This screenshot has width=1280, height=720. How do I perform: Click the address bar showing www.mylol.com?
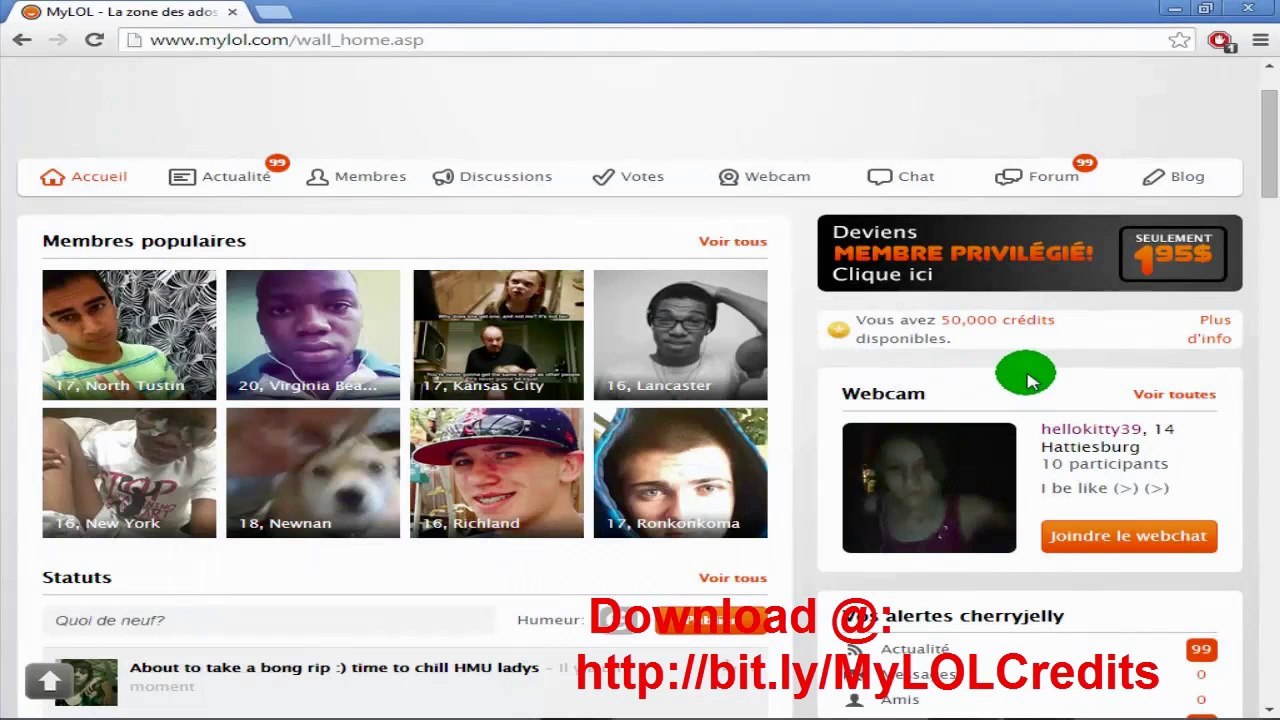[x=658, y=40]
